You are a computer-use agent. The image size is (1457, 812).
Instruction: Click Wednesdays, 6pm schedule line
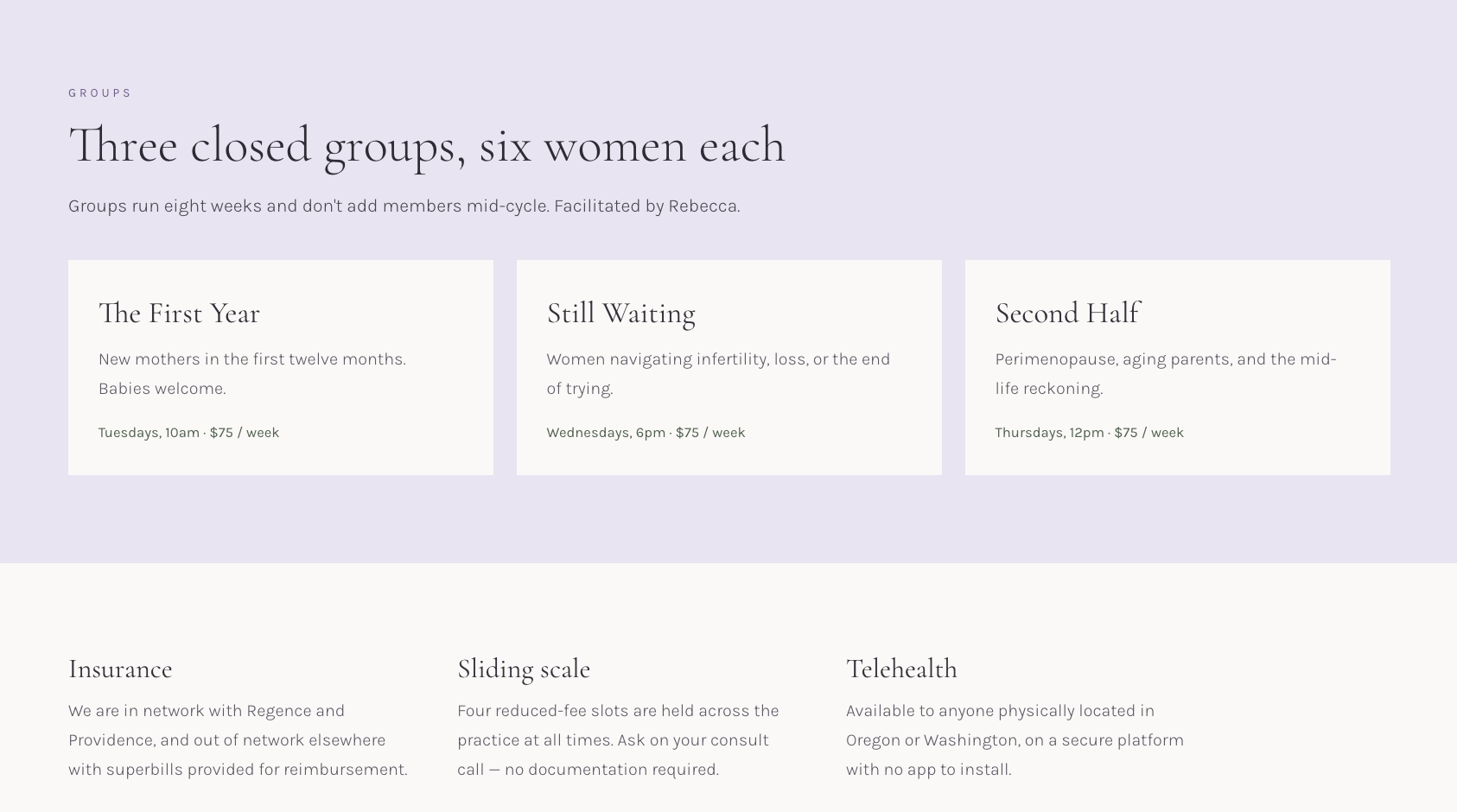(646, 432)
